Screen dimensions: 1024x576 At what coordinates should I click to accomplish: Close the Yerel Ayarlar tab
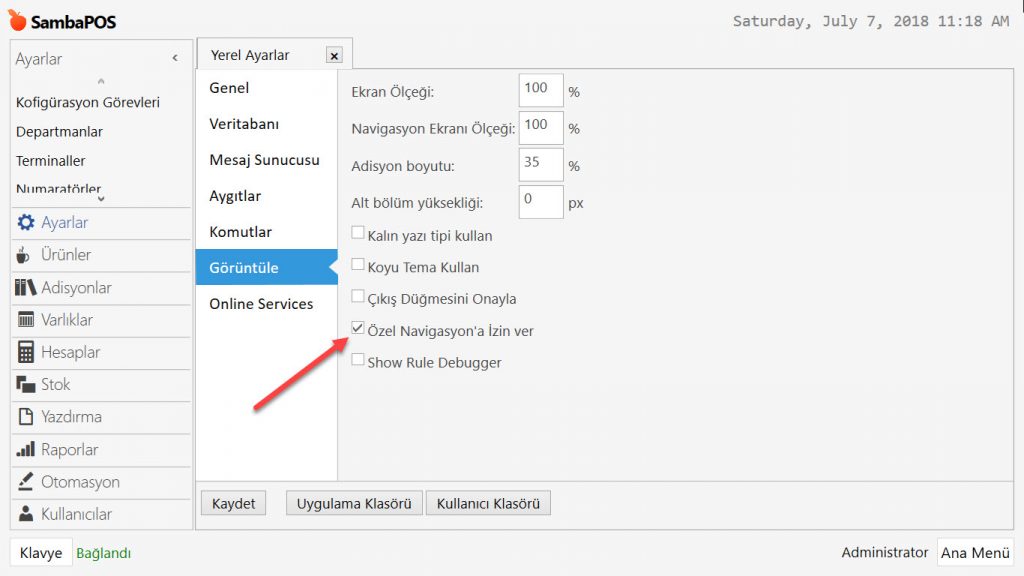coord(334,56)
